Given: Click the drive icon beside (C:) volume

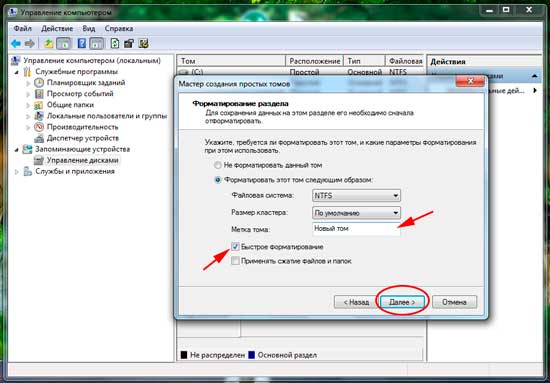Looking at the screenshot, I should point(184,72).
